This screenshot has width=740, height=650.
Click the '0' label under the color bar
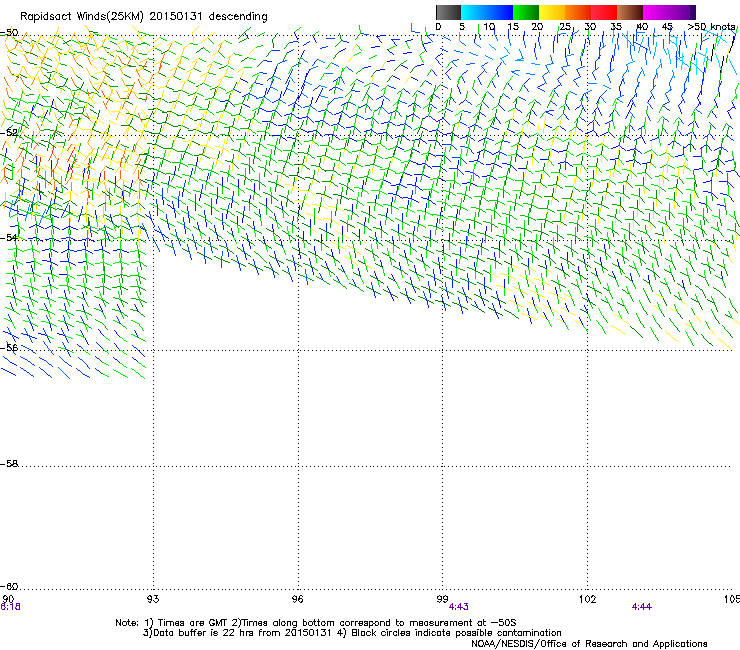pos(438,27)
